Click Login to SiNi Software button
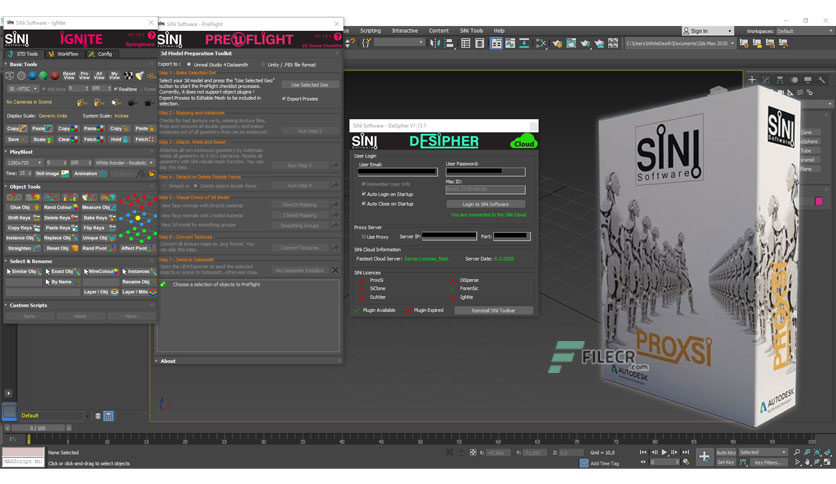The width and height of the screenshot is (836, 484). 486,204
